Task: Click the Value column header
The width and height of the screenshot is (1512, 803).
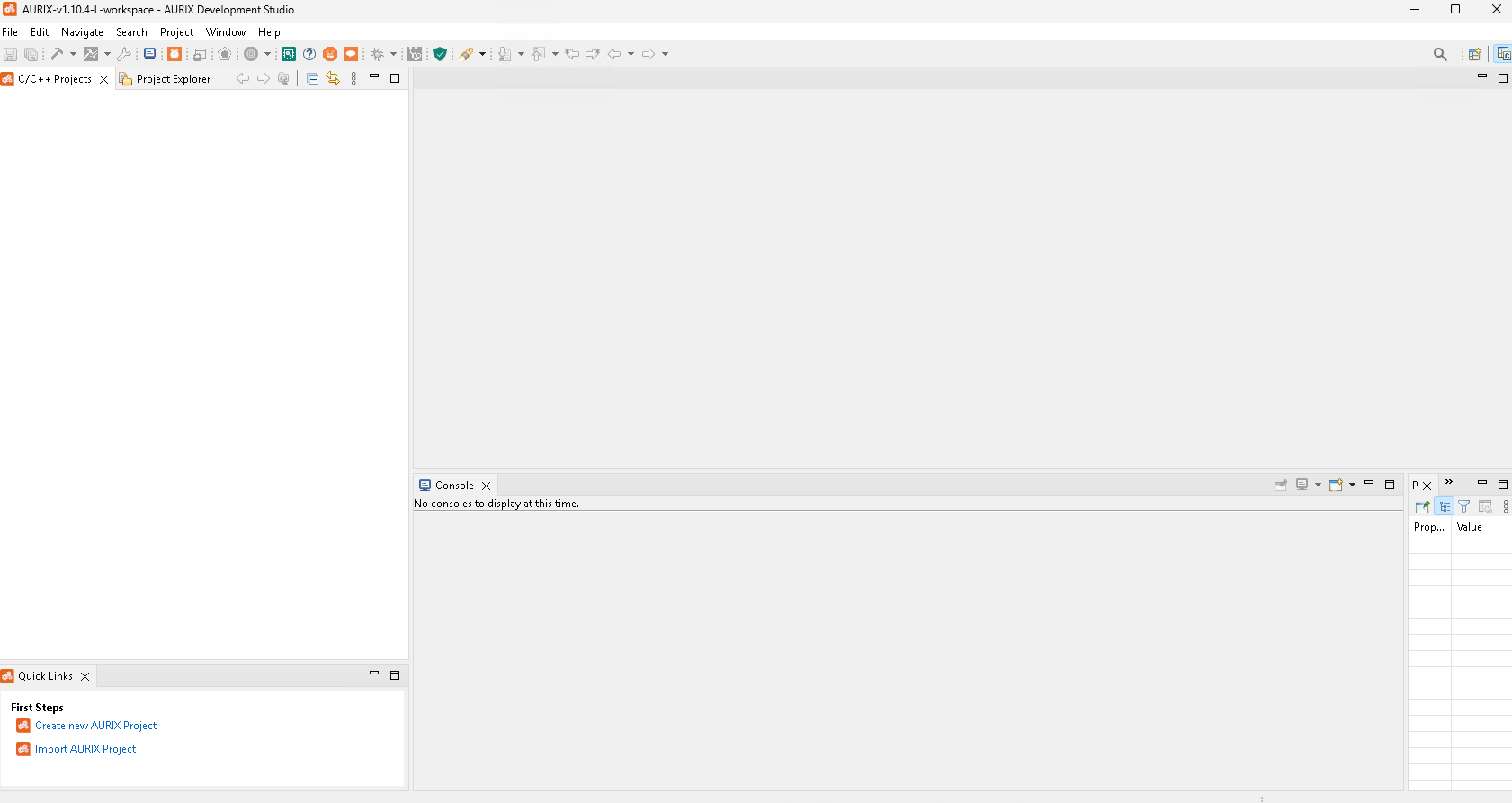Action: [x=1481, y=527]
